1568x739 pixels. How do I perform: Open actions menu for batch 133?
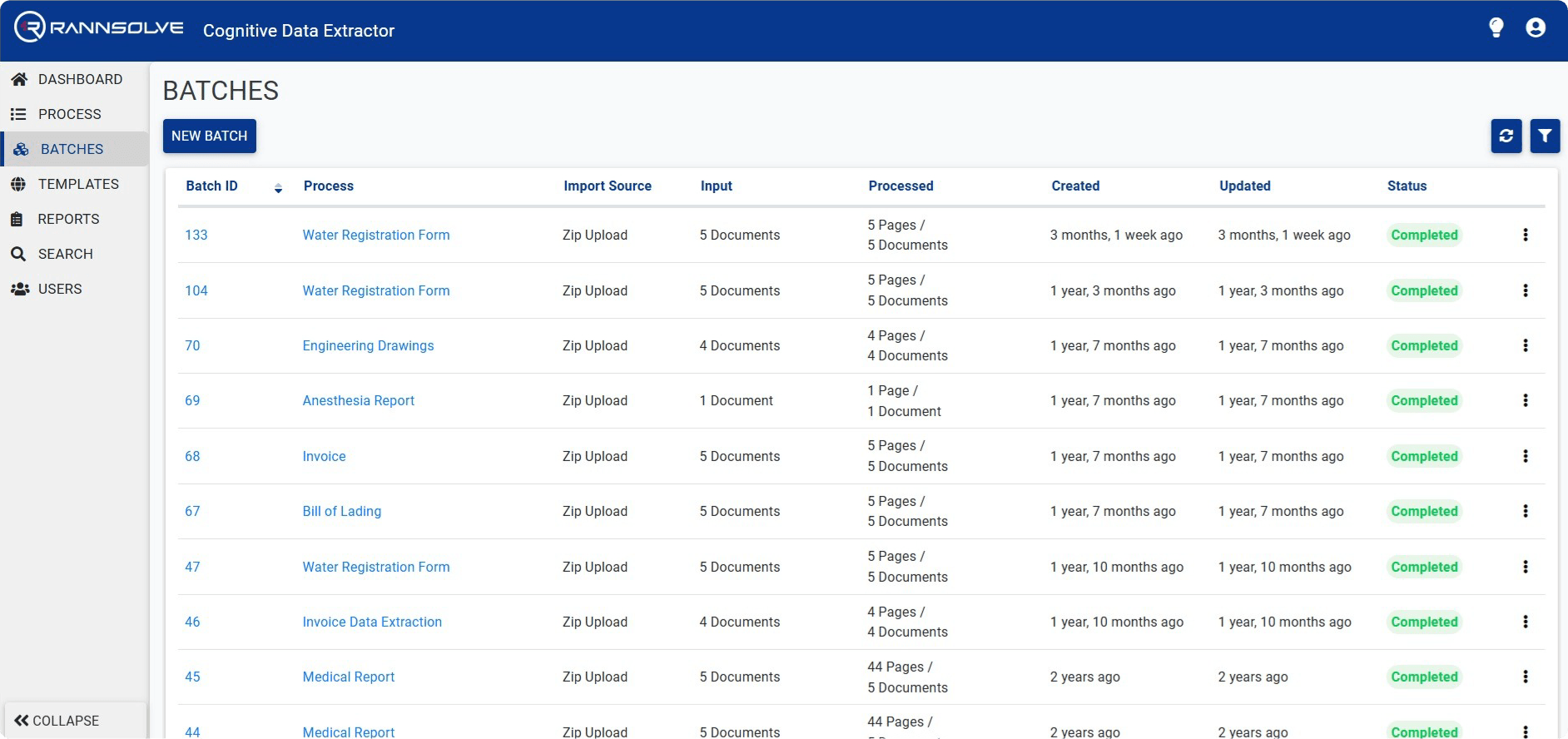click(x=1525, y=235)
